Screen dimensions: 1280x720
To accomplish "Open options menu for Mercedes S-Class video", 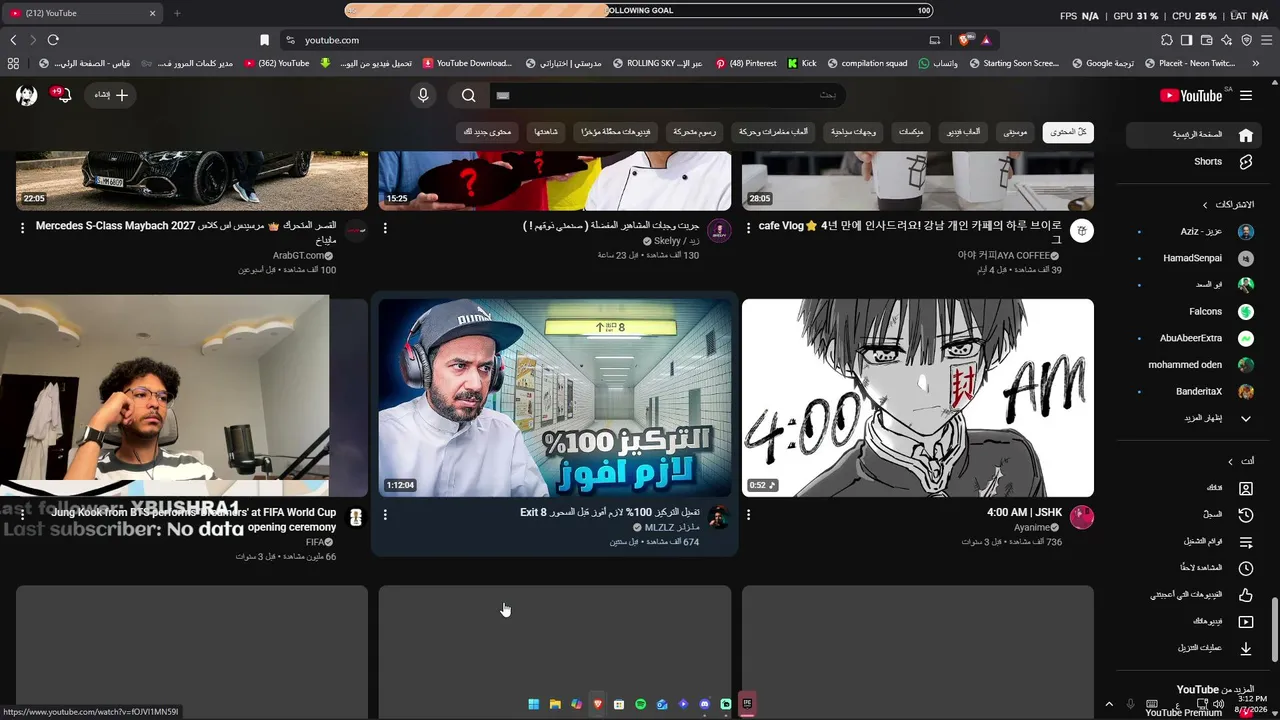I will [x=22, y=228].
